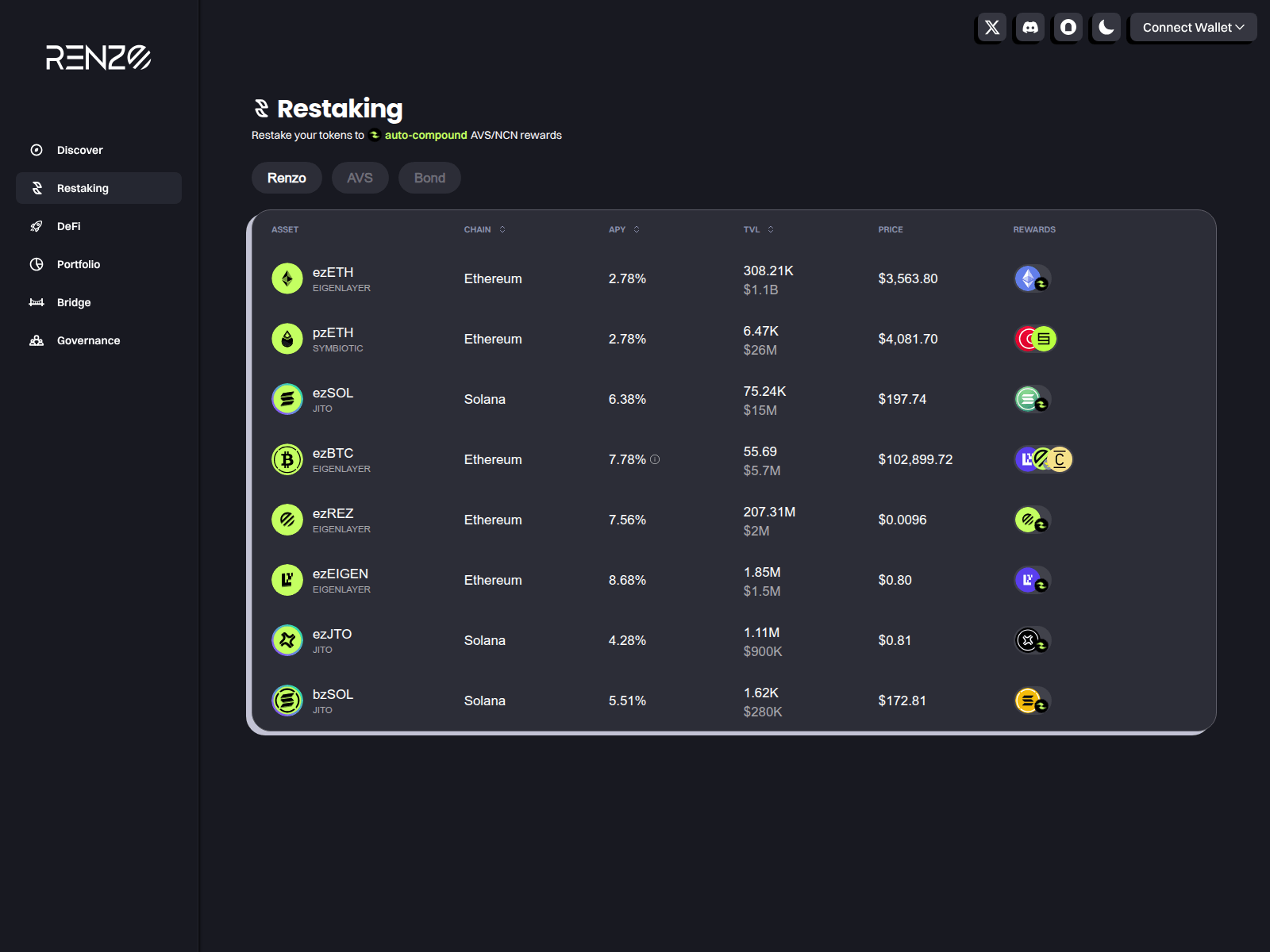Screen dimensions: 1270x952
Task: Click the auto-compound link
Action: [425, 136]
